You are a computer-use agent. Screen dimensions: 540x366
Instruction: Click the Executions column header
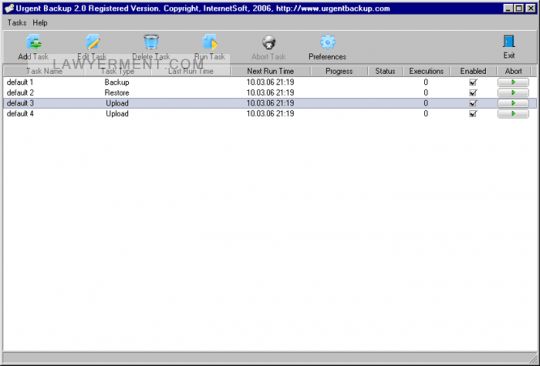point(426,71)
